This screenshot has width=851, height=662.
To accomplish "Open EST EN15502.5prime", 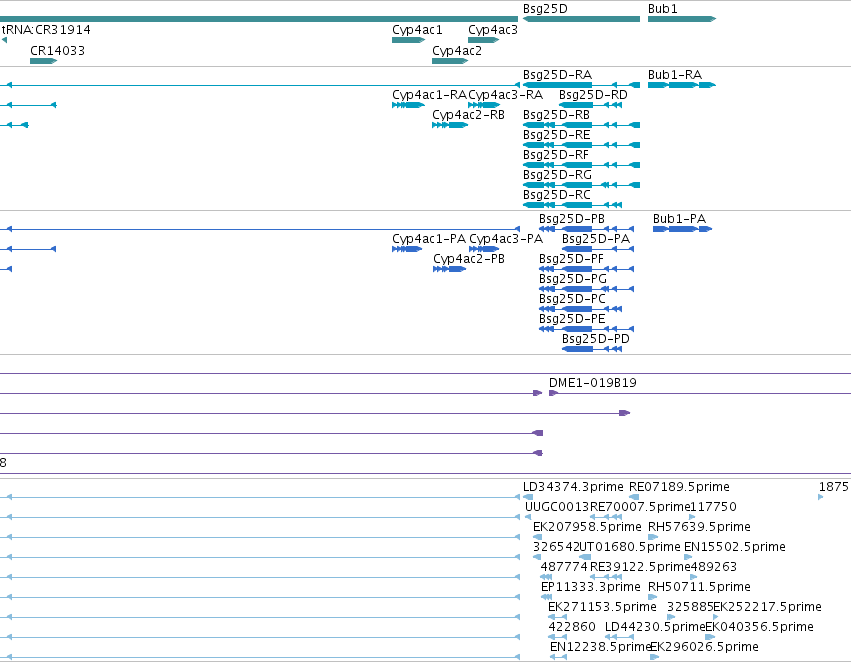I will pyautogui.click(x=688, y=557).
